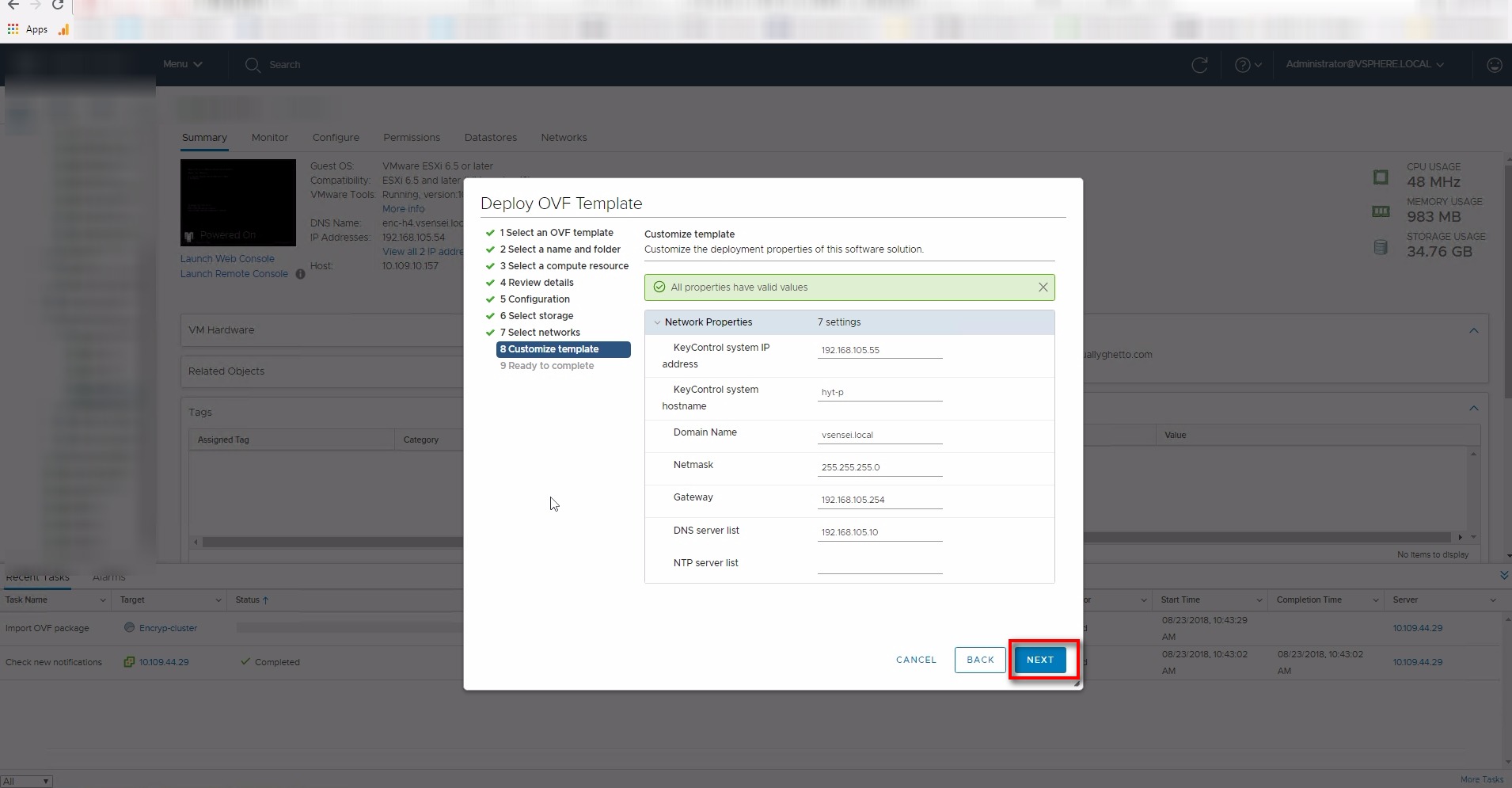Click the NEXT button

click(1040, 660)
